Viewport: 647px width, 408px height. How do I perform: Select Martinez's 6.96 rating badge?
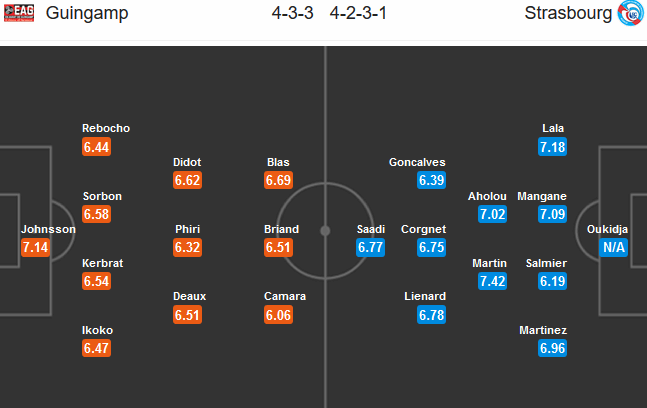coord(553,349)
